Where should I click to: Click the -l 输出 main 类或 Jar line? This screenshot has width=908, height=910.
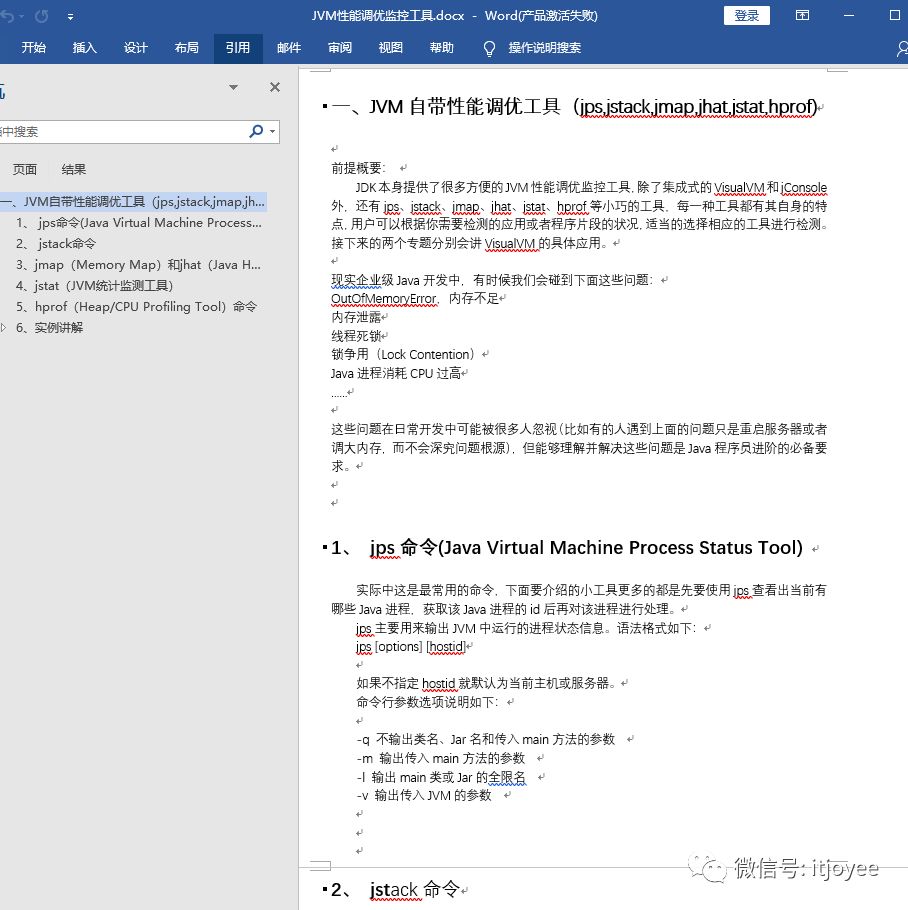pos(441,777)
